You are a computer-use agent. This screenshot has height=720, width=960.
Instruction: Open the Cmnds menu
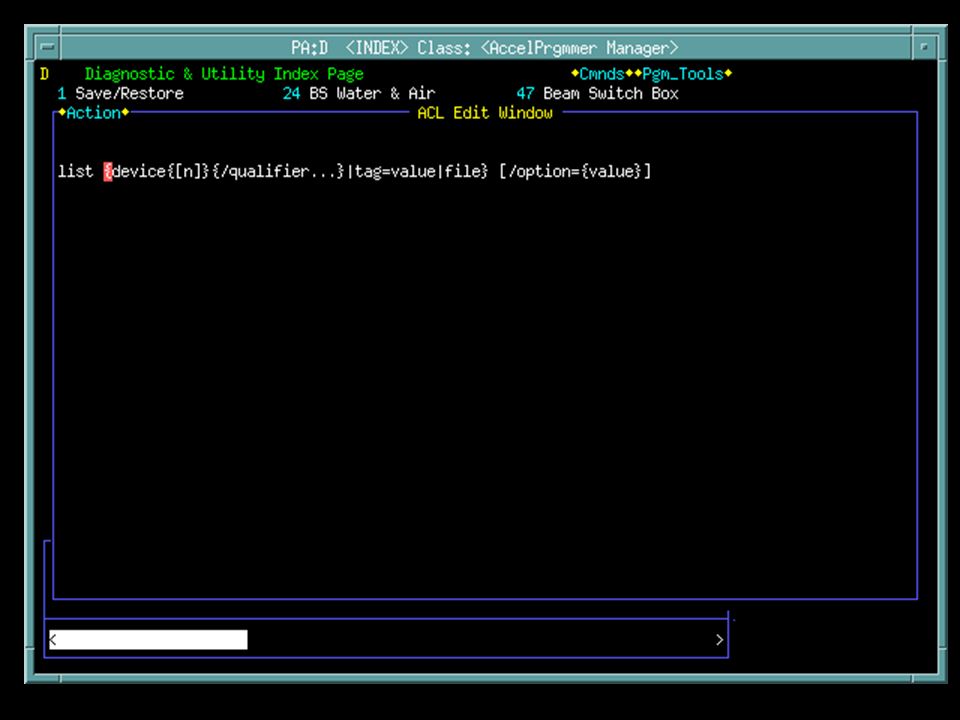pyautogui.click(x=601, y=74)
